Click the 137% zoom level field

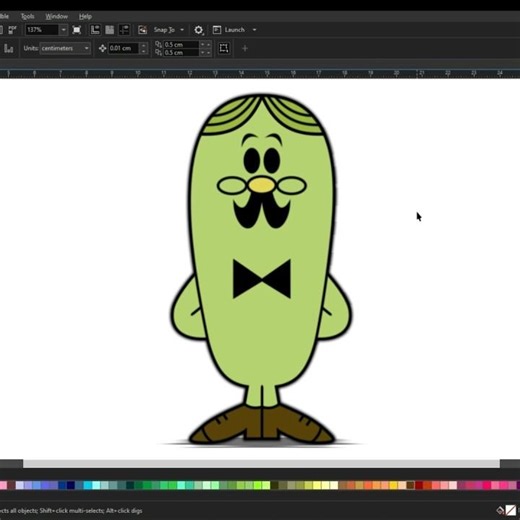42,30
